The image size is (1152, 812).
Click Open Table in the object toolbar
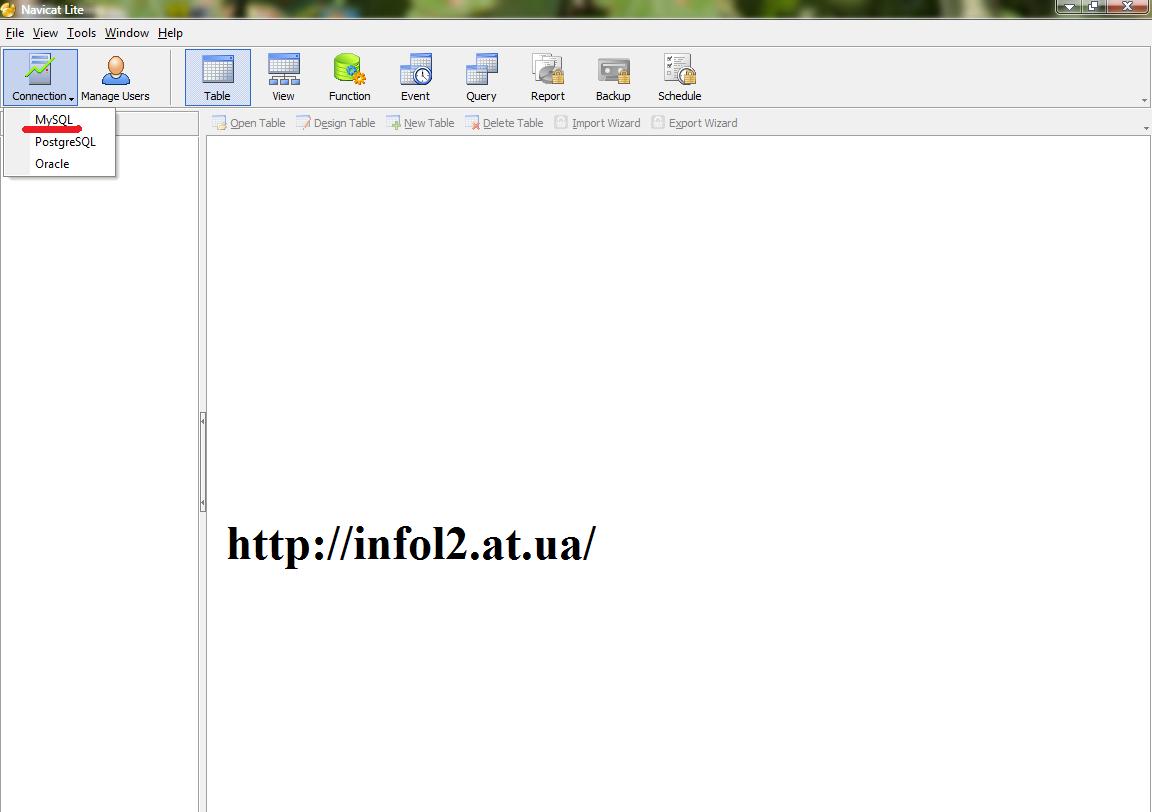pyautogui.click(x=249, y=123)
